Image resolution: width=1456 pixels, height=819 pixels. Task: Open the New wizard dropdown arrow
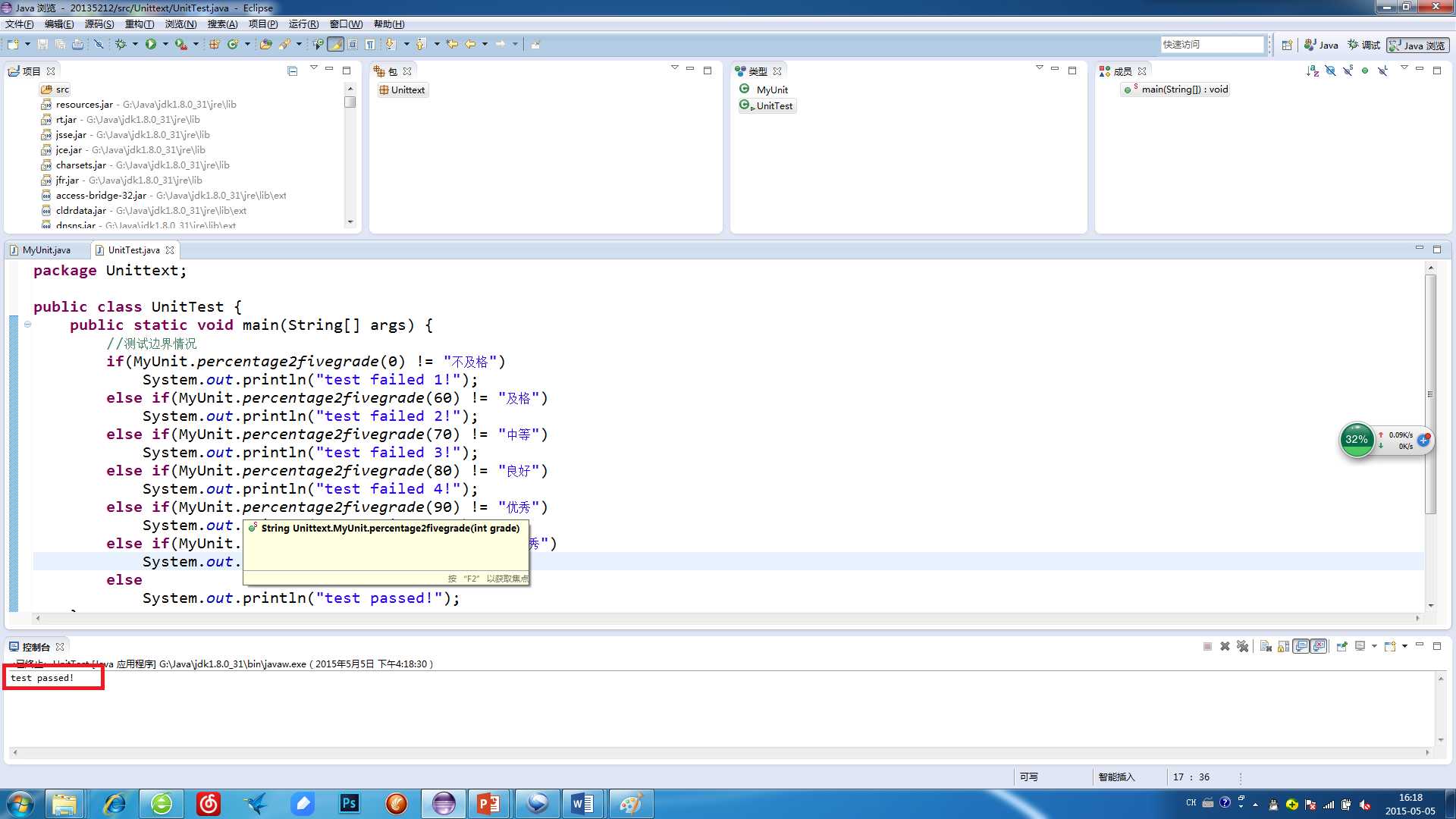[x=27, y=44]
